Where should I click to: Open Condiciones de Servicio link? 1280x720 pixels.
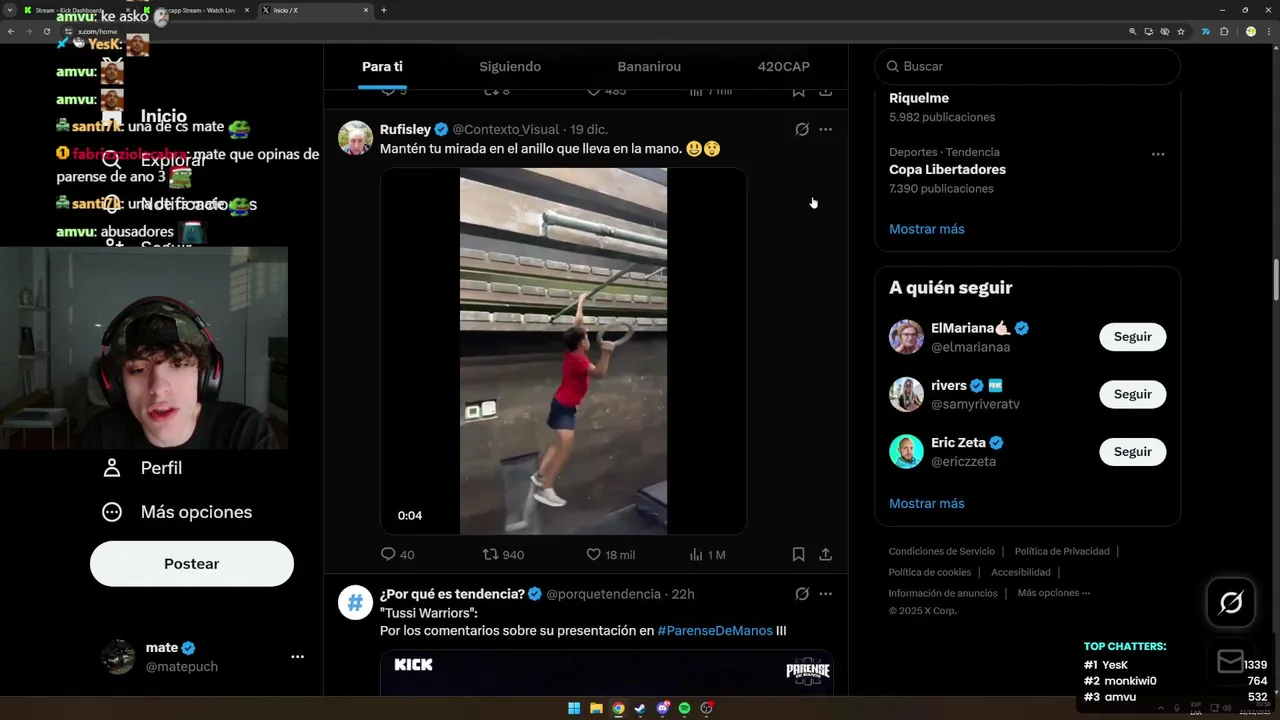[942, 551]
